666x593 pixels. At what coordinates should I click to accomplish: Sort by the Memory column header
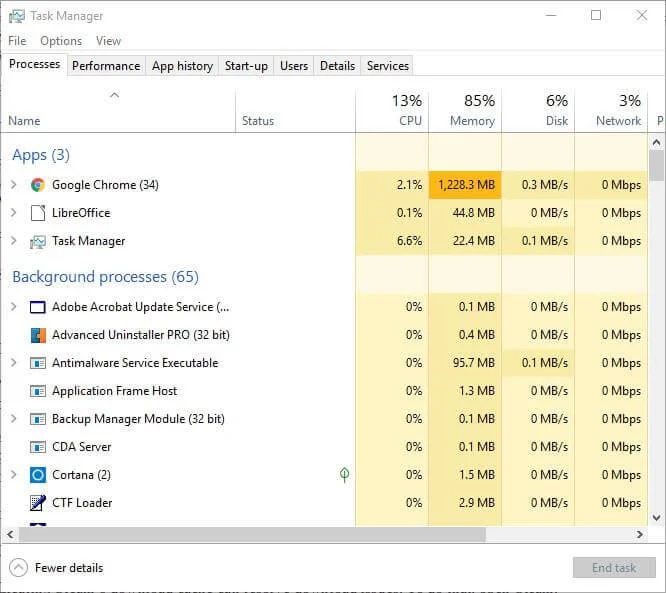(465, 110)
